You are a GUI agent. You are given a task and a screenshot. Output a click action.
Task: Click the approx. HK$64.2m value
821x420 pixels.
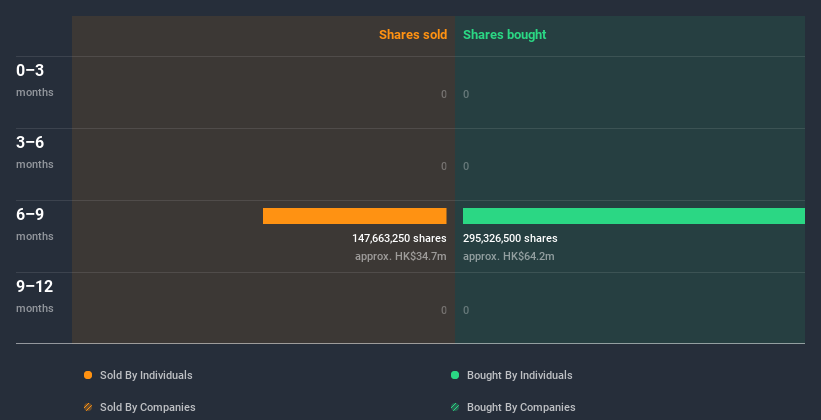(508, 257)
